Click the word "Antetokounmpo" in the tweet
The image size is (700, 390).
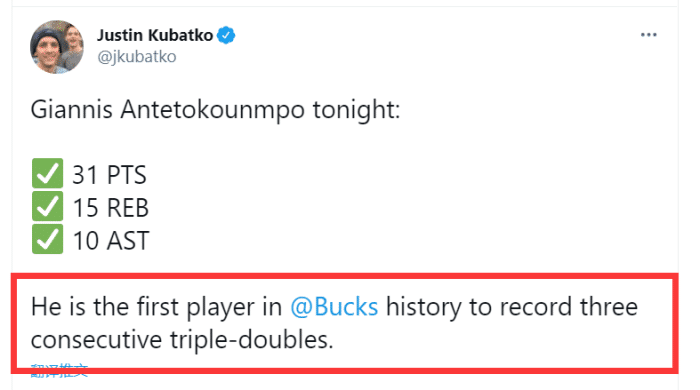pyautogui.click(x=212, y=109)
